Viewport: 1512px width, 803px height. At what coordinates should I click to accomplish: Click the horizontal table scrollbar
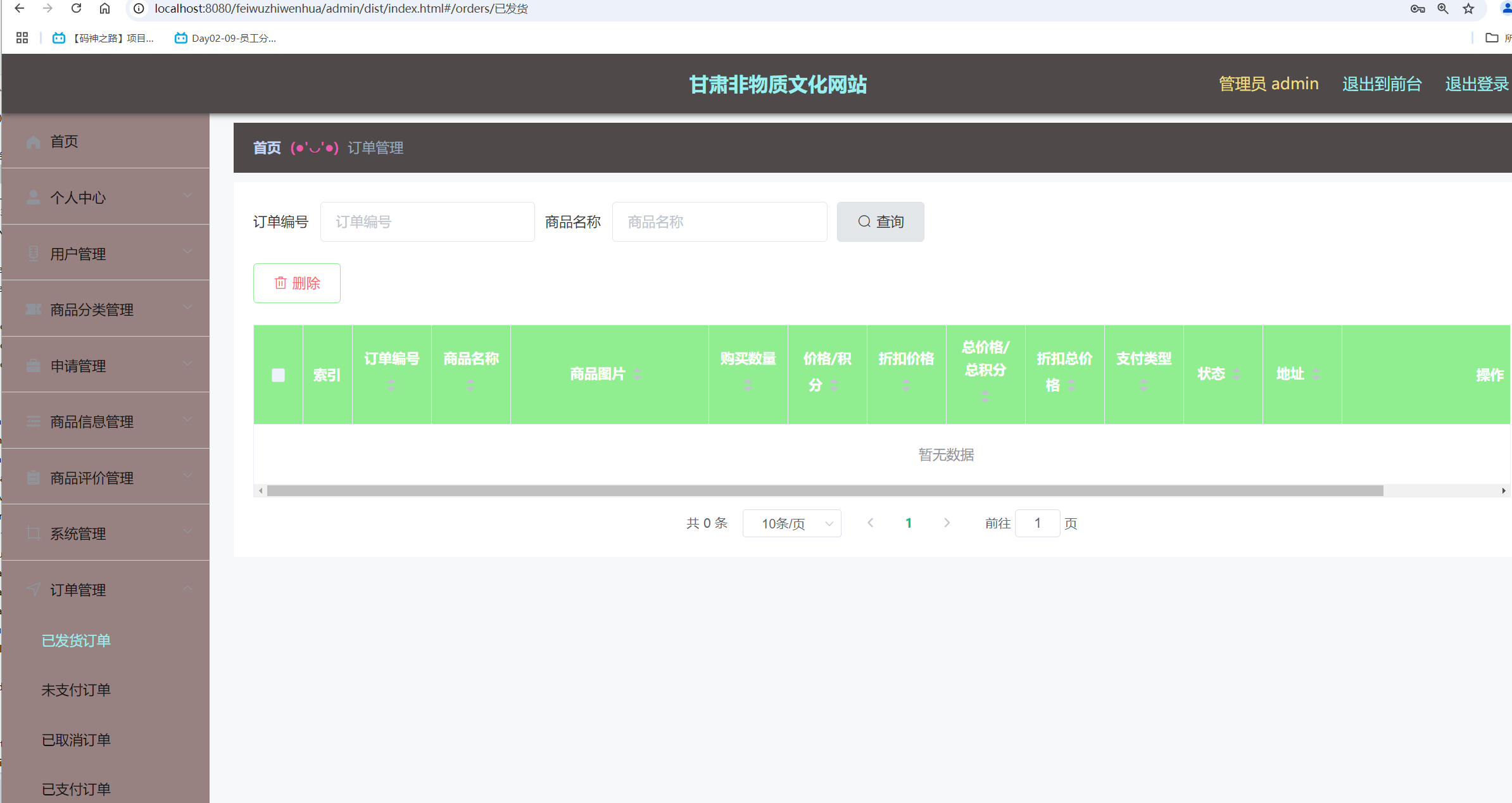coord(824,490)
